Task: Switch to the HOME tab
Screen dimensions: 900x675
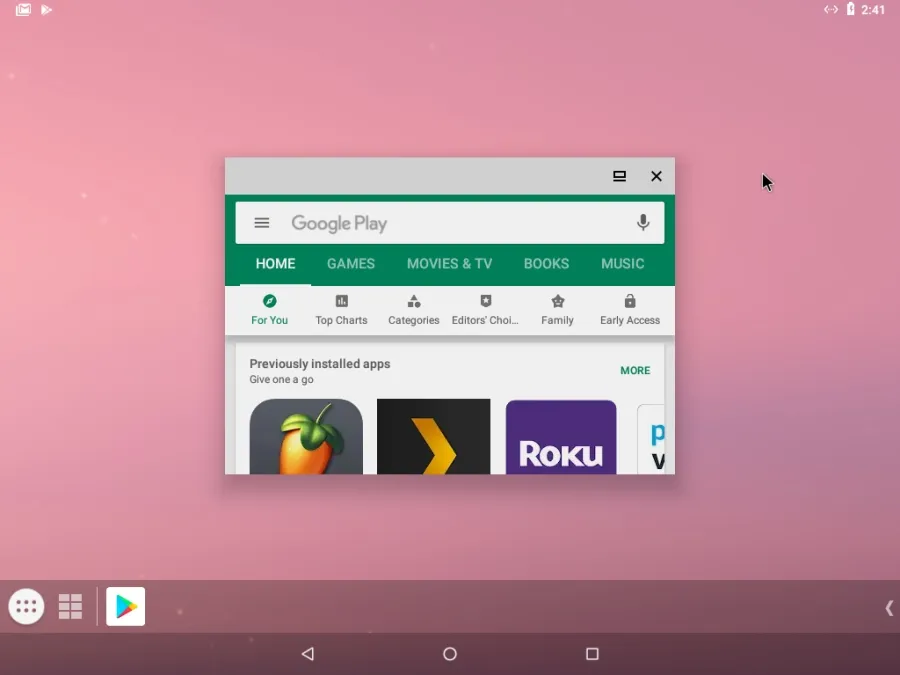Action: (x=276, y=263)
